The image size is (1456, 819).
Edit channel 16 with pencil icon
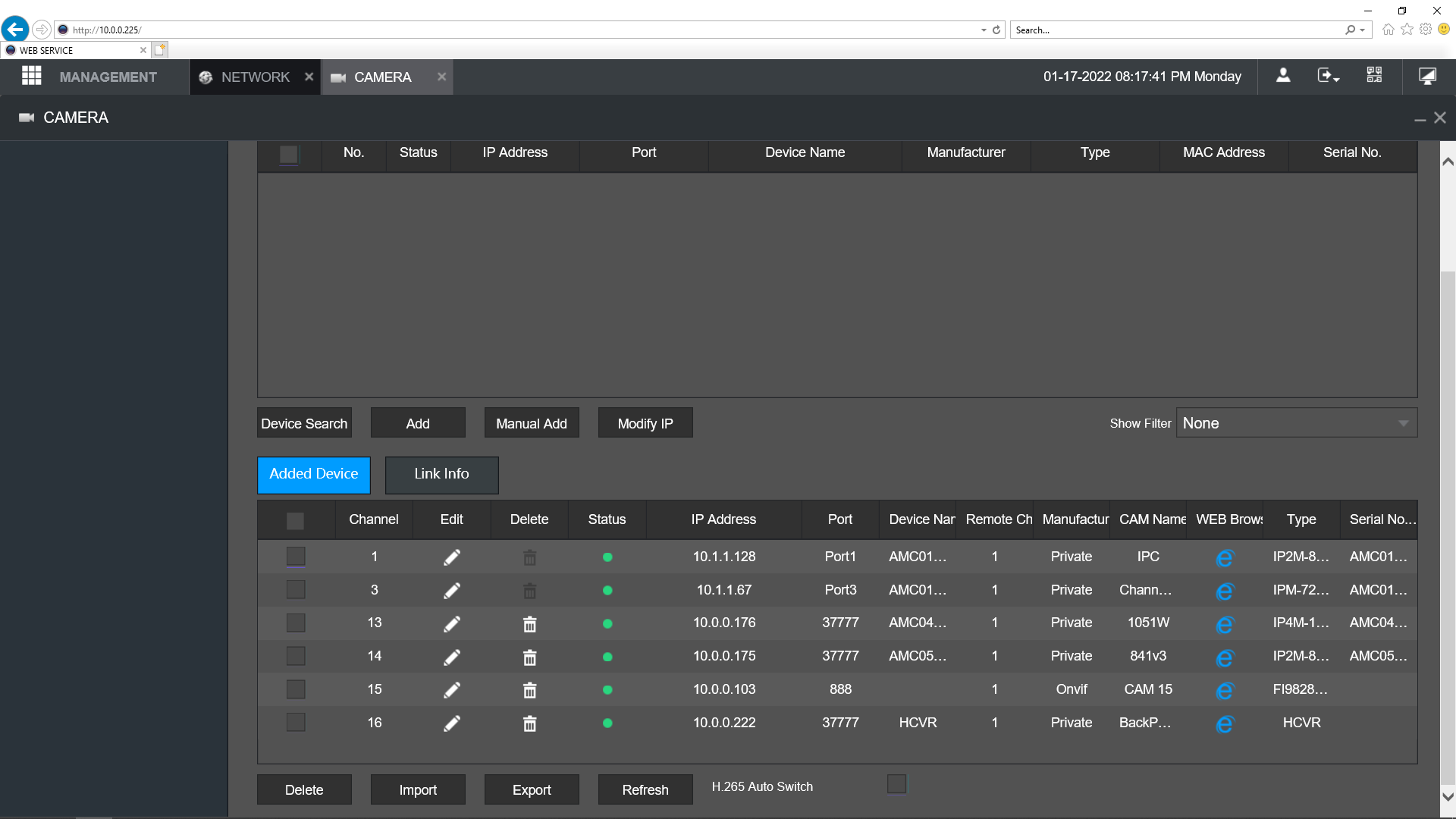click(x=452, y=723)
